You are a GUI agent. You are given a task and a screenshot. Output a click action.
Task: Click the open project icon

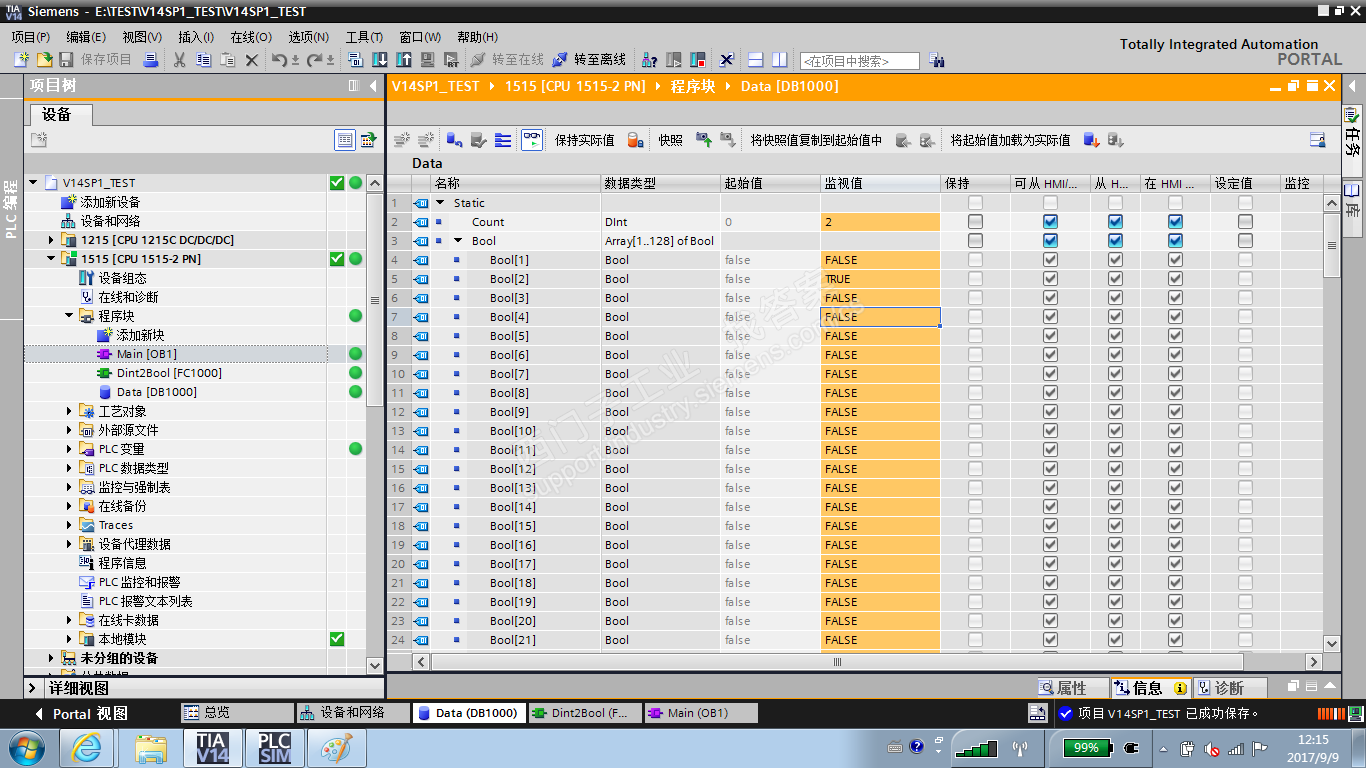[x=44, y=60]
